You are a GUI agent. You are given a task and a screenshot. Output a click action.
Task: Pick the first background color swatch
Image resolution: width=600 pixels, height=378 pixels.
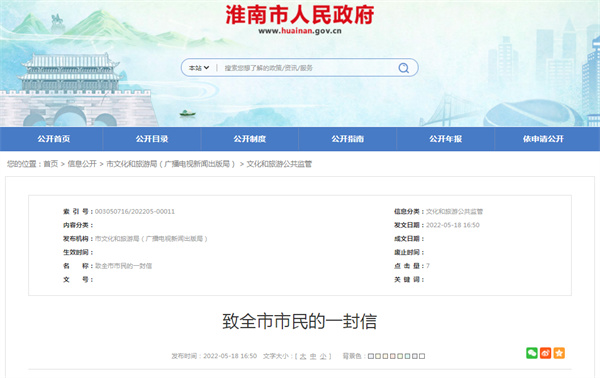point(370,356)
